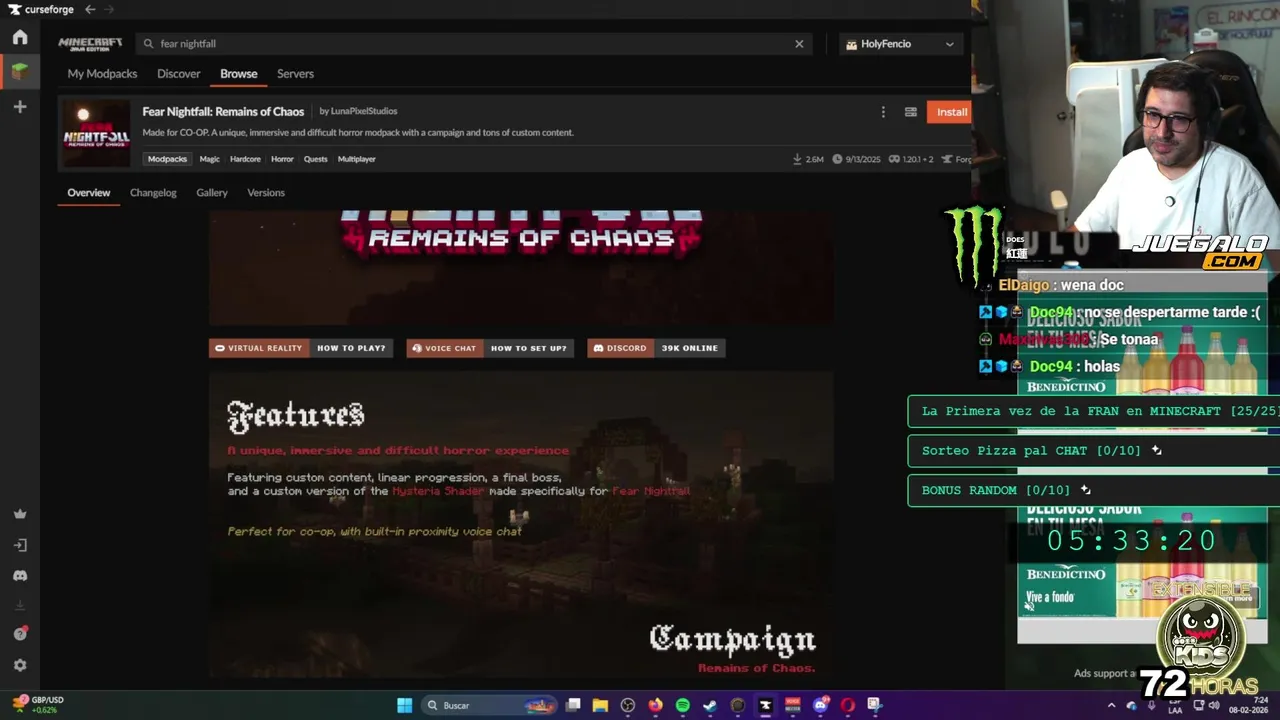Navigate back with the left arrow
Screen dimensions: 1280x720
(x=90, y=9)
